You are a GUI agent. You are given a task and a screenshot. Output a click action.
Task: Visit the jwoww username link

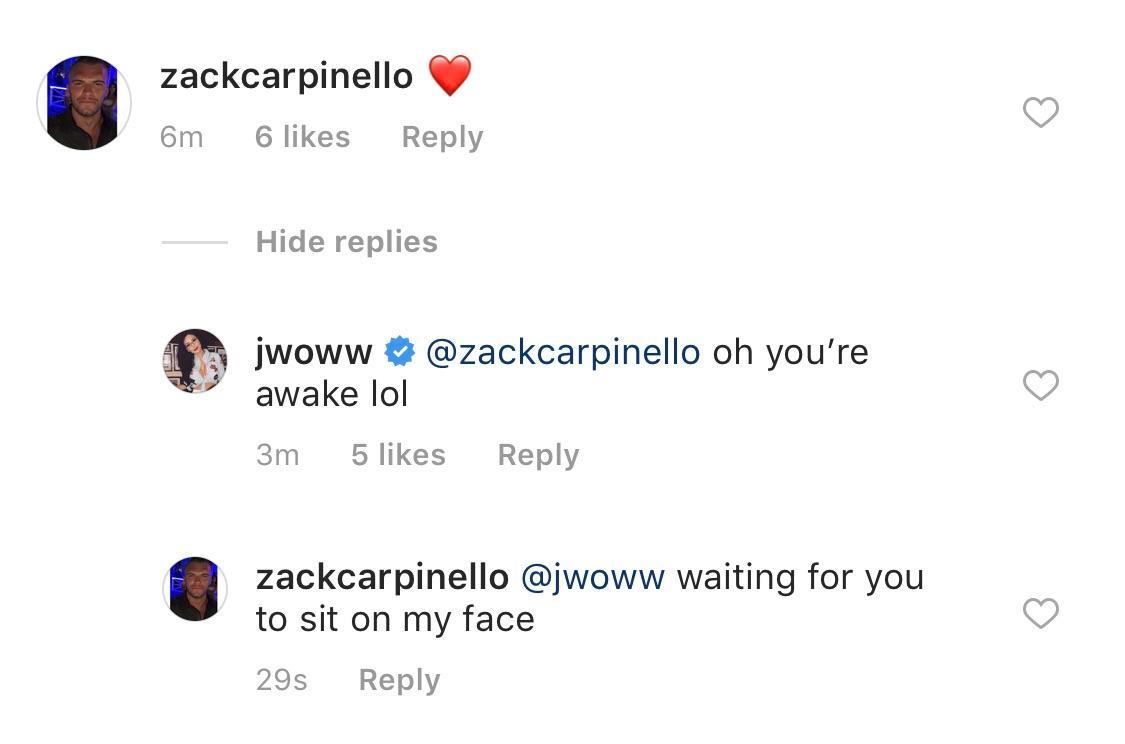coord(314,352)
